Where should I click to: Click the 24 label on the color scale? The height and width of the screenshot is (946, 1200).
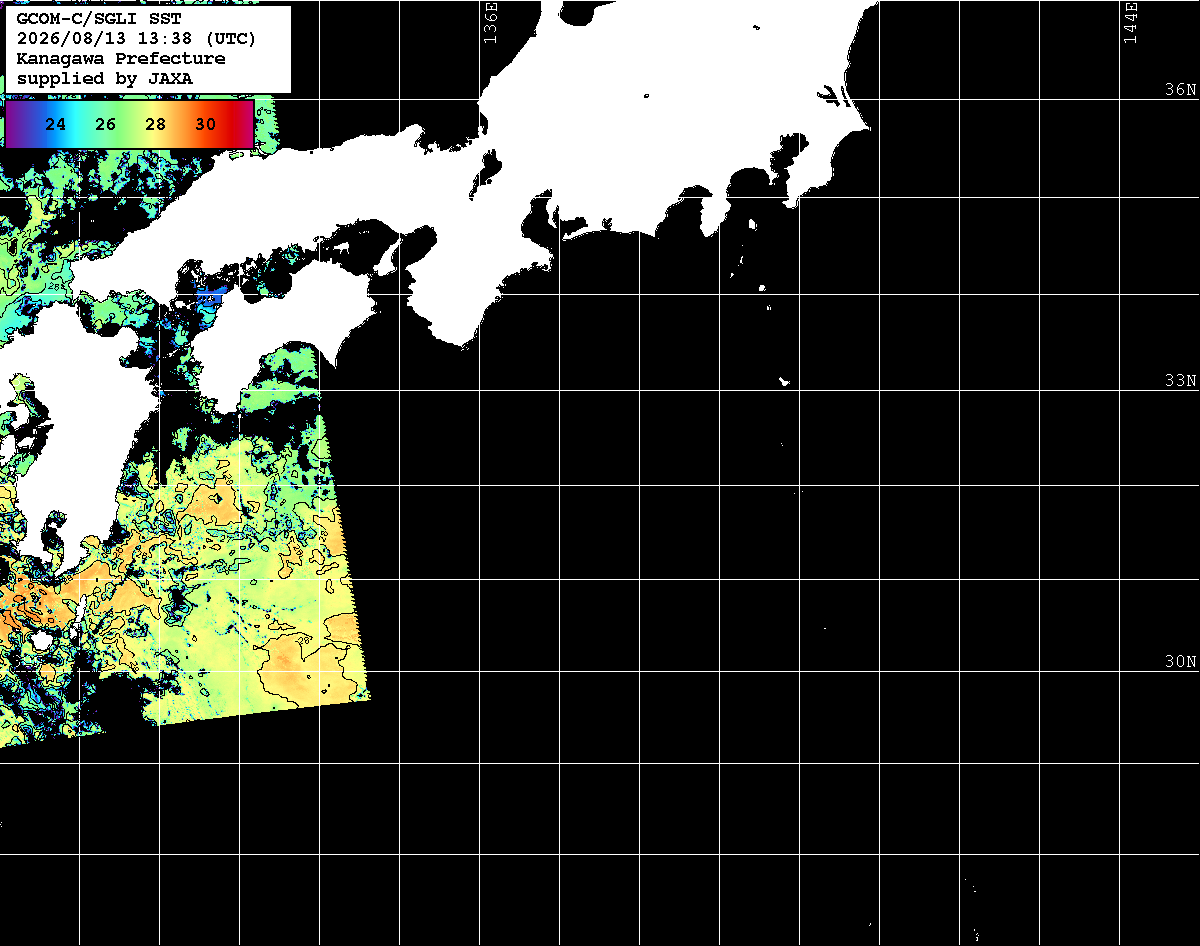coord(57,125)
